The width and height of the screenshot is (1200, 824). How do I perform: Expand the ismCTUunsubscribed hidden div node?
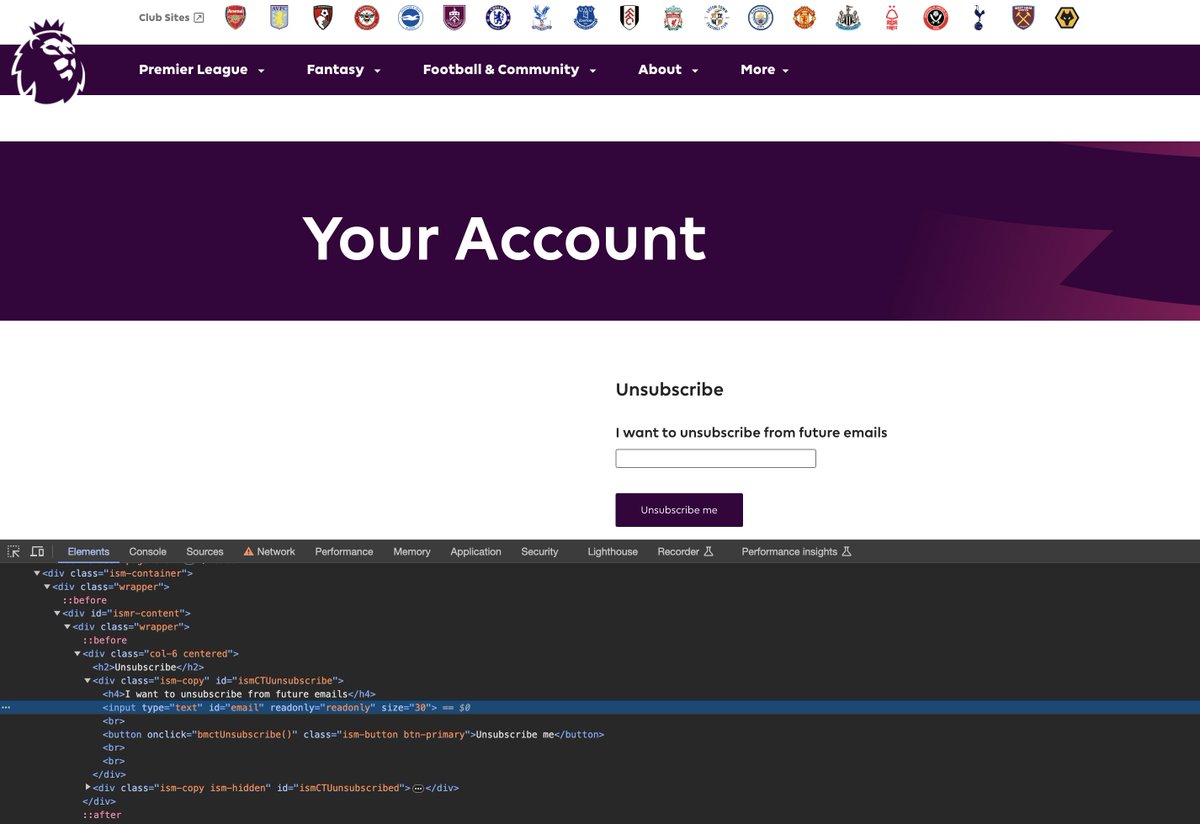coord(88,787)
